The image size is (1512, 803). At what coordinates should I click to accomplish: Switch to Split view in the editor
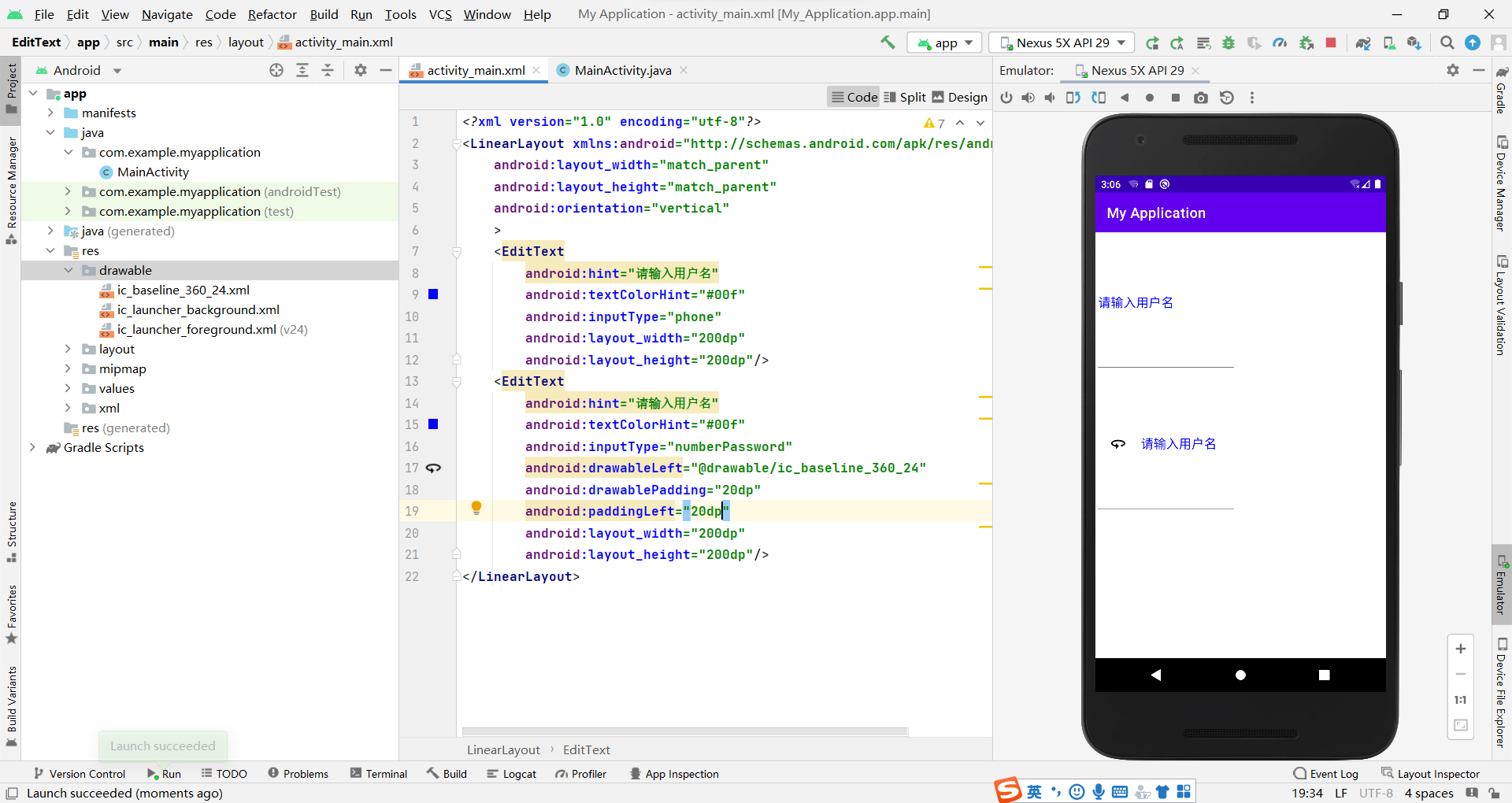click(904, 97)
